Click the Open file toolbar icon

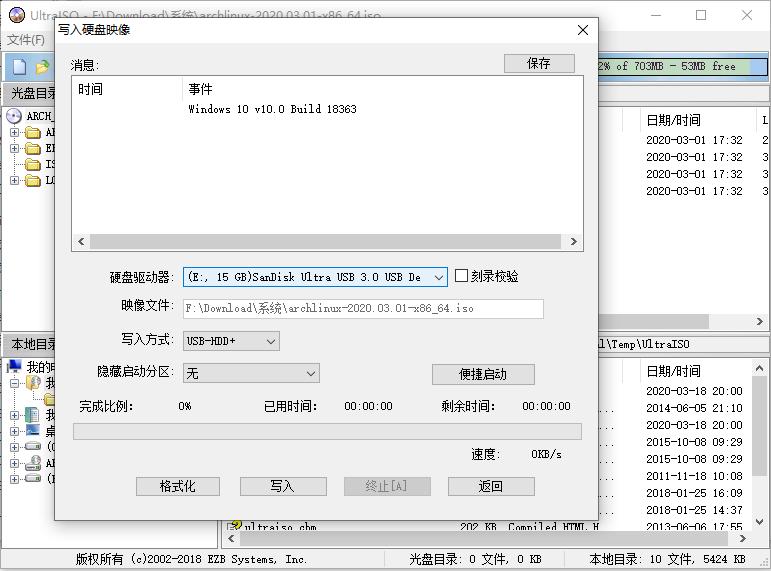[43, 67]
